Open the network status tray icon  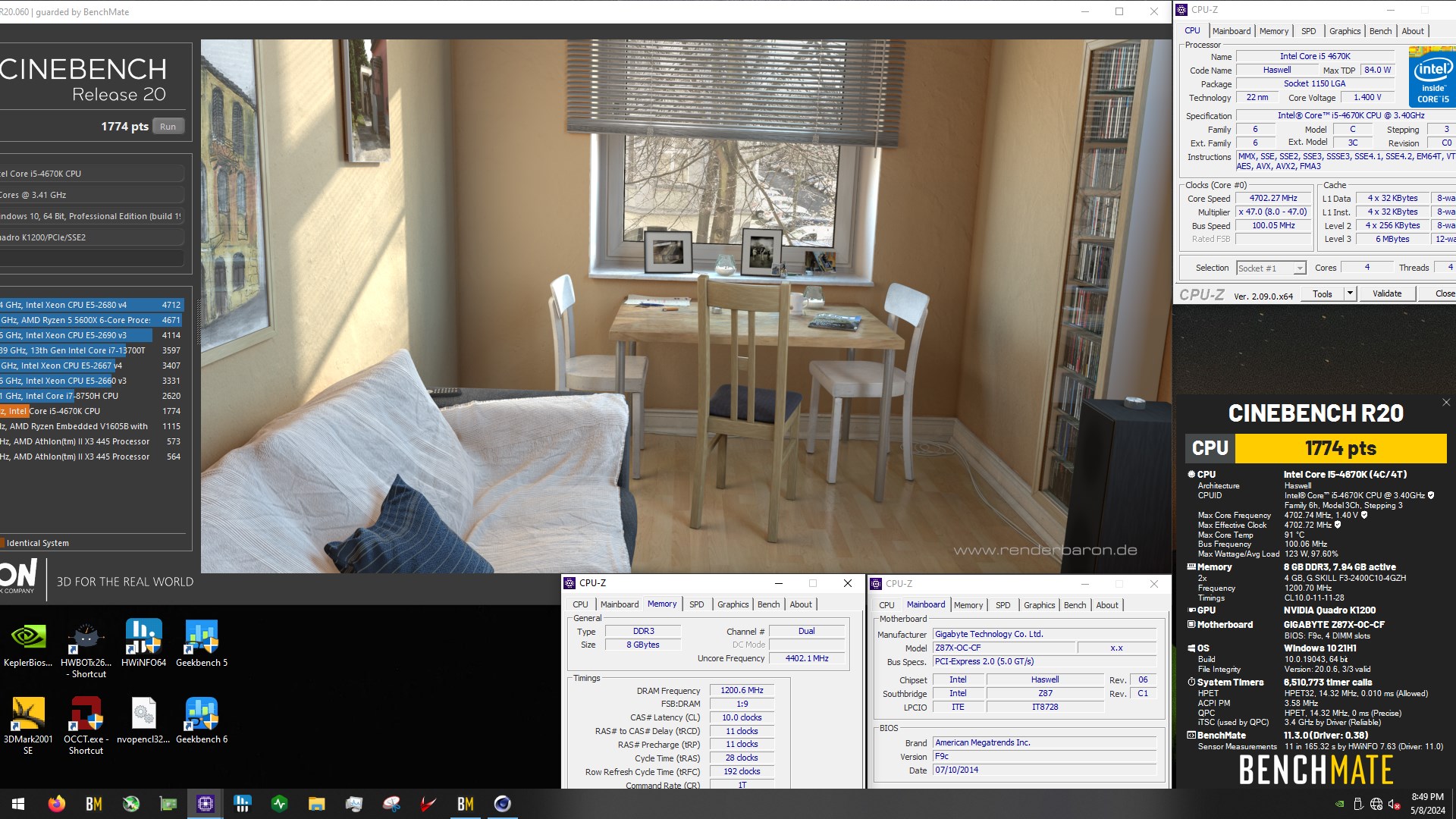pos(1376,805)
